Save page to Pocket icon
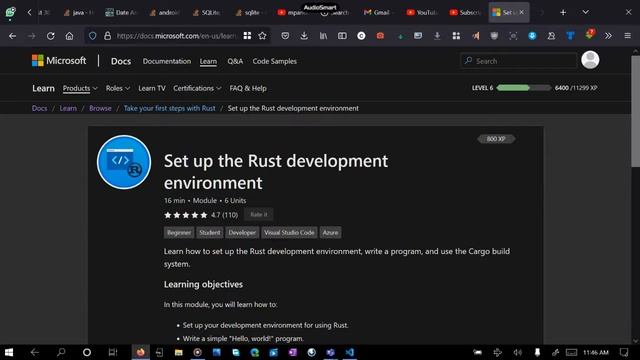 point(285,36)
